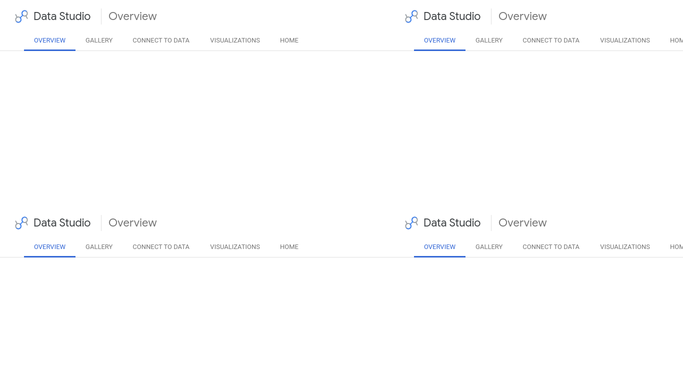The height and width of the screenshot is (384, 683).
Task: Go to HOME tab in bottom-left panel
Action: [x=289, y=247]
